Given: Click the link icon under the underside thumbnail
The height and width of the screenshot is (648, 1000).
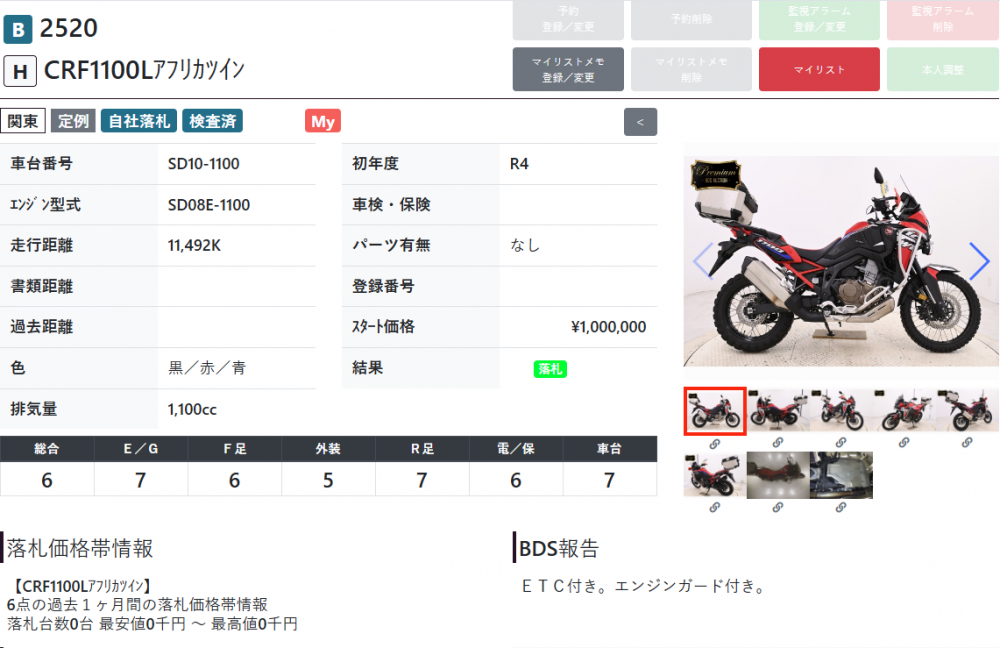Looking at the screenshot, I should pos(840,508).
